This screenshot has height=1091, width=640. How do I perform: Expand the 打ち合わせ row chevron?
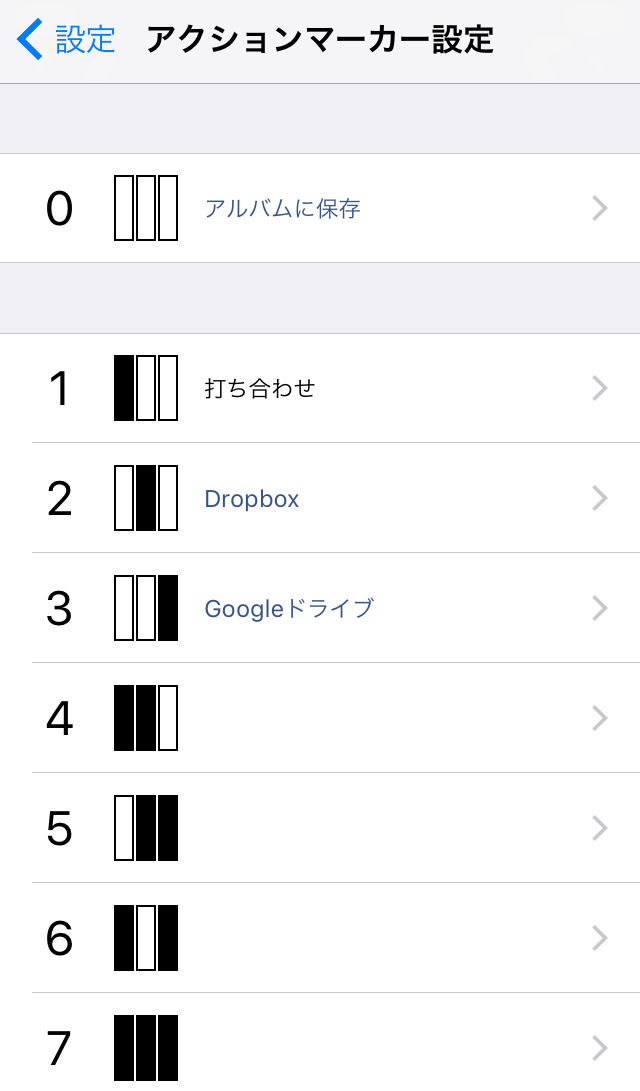point(600,388)
